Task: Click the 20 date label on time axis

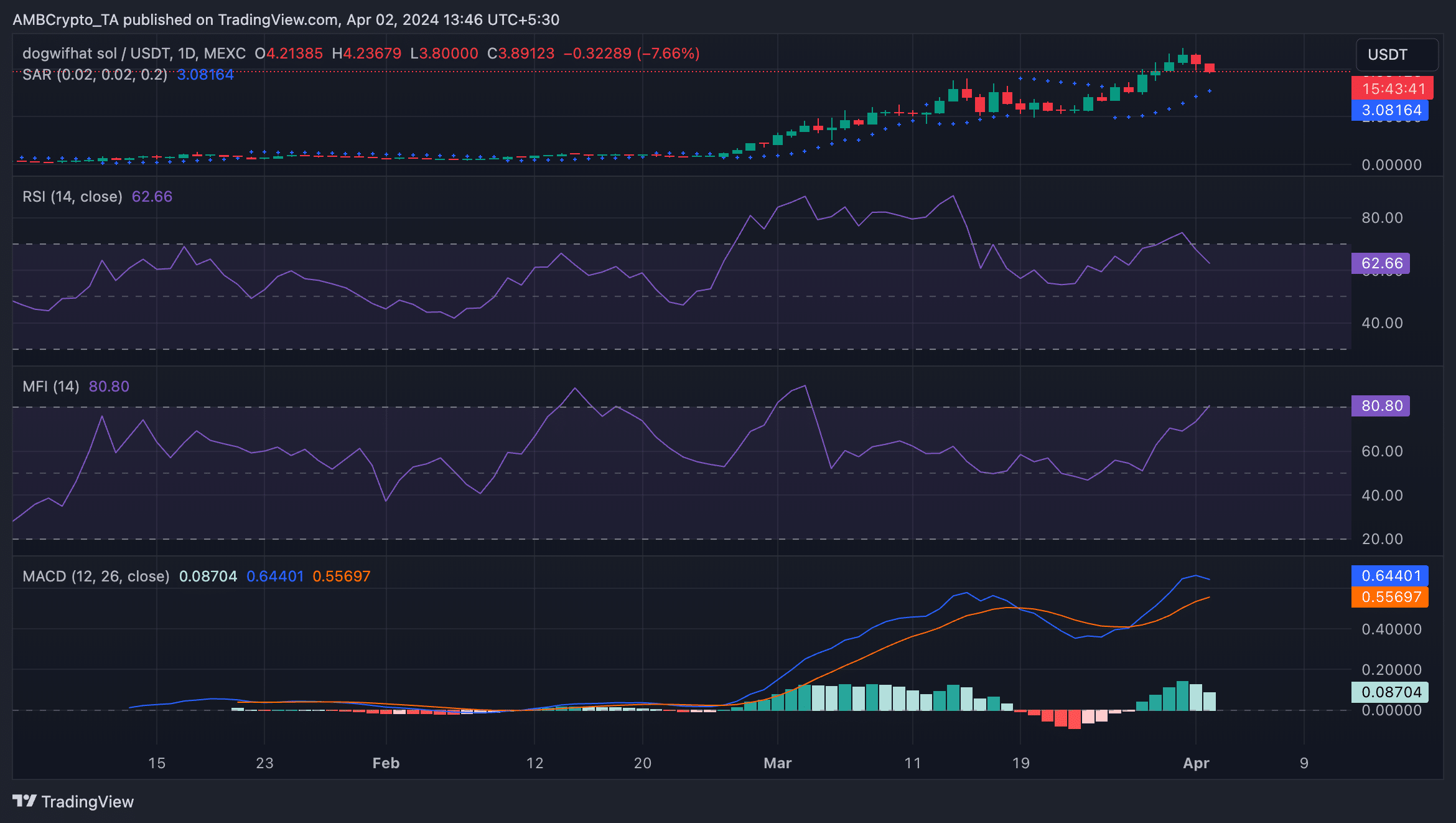Action: click(643, 763)
